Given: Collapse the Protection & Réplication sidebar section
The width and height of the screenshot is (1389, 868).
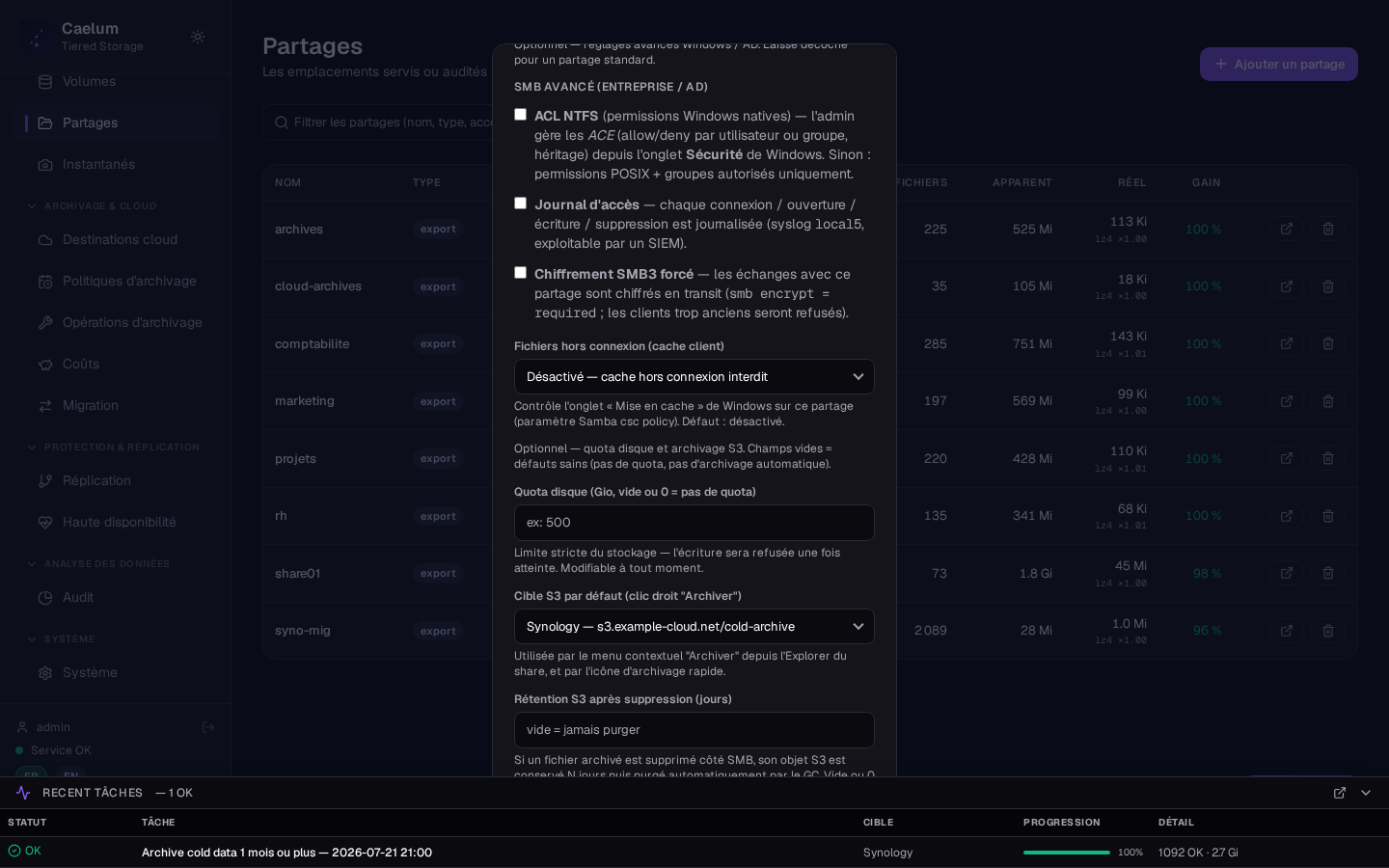Looking at the screenshot, I should point(114,448).
